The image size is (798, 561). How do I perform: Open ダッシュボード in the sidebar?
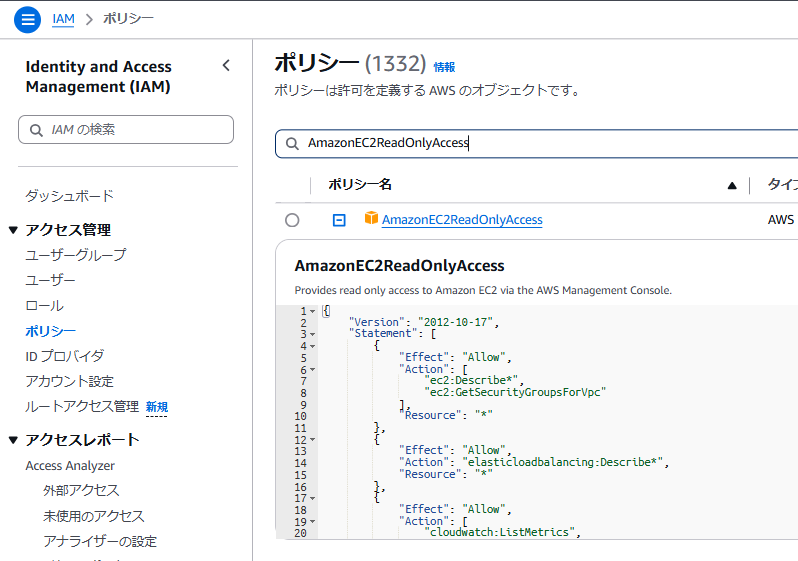click(70, 196)
